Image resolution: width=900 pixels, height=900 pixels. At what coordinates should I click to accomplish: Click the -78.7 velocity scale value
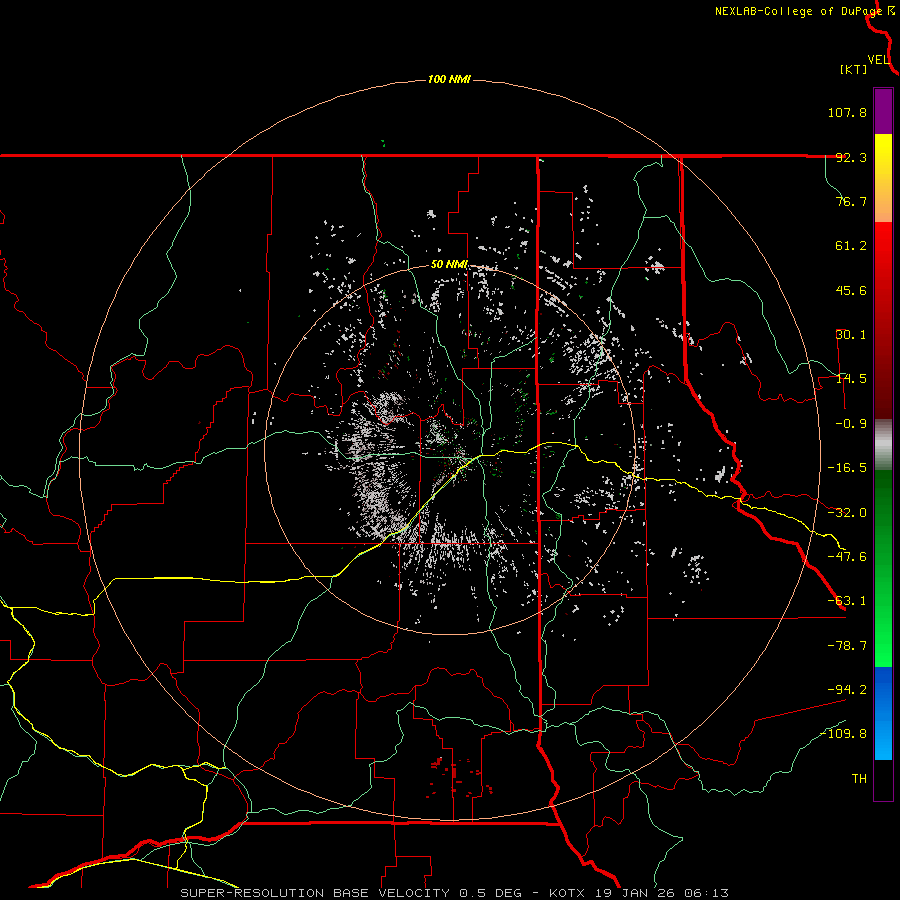[847, 646]
